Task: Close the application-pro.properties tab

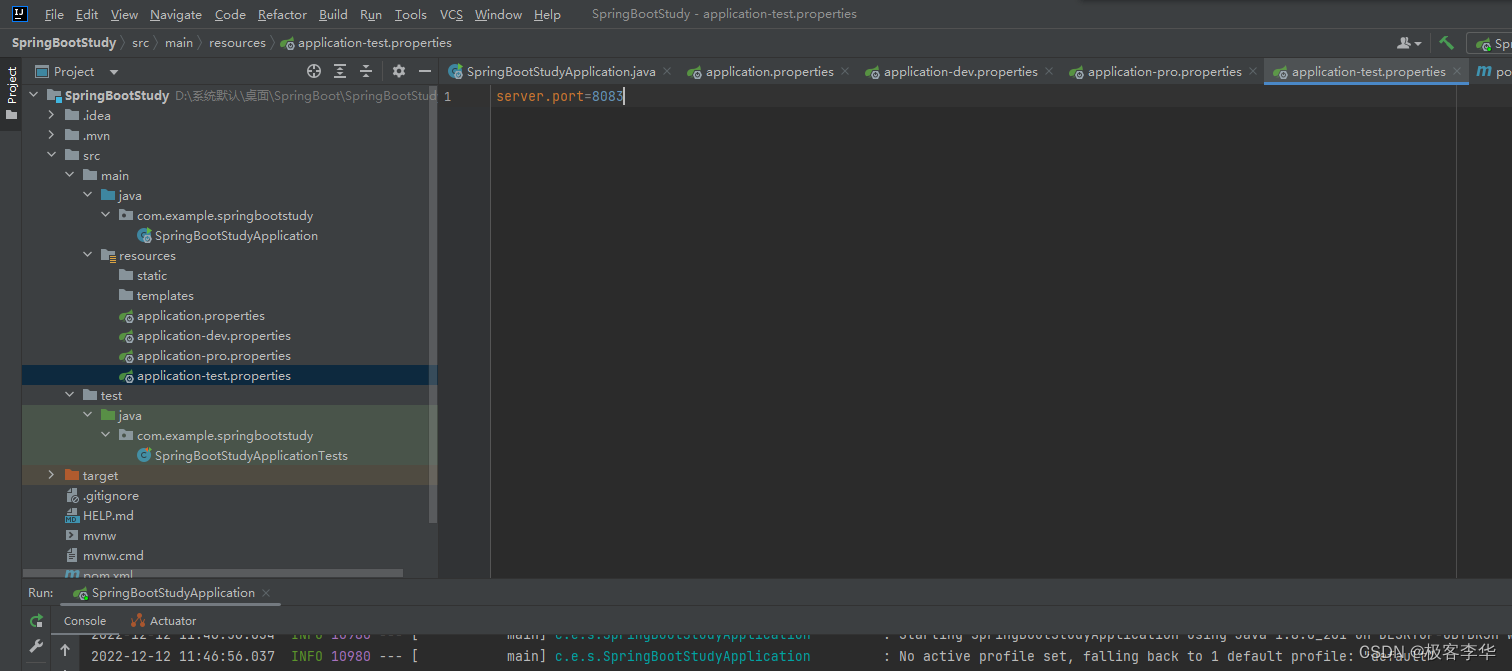Action: tap(1253, 72)
